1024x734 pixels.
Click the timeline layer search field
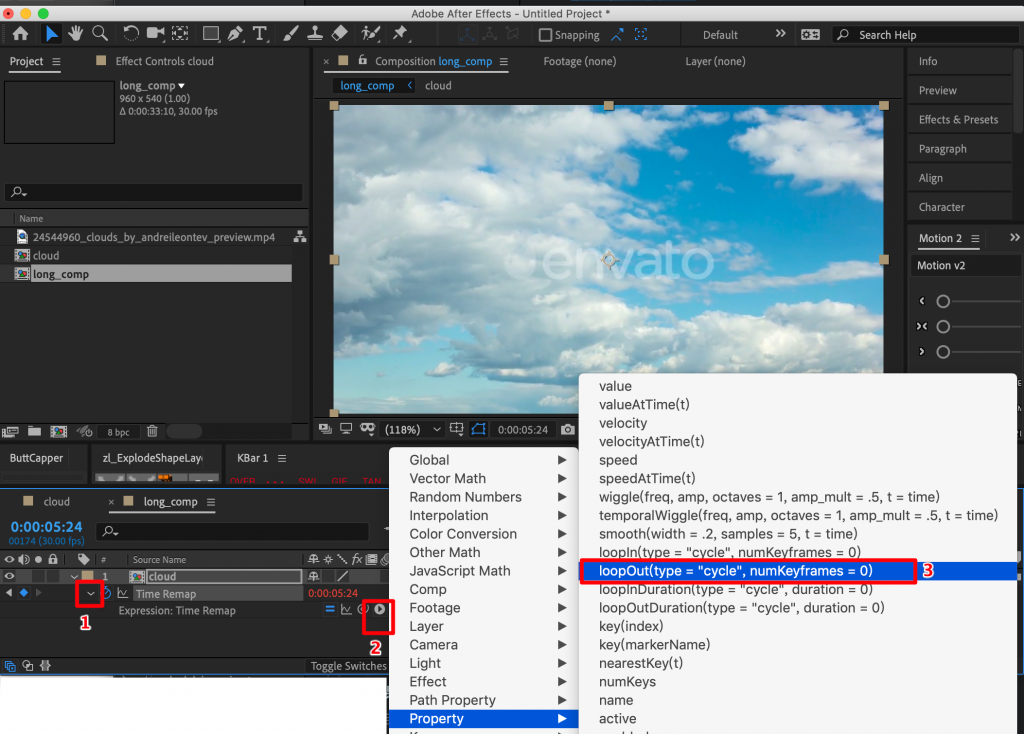[233, 532]
